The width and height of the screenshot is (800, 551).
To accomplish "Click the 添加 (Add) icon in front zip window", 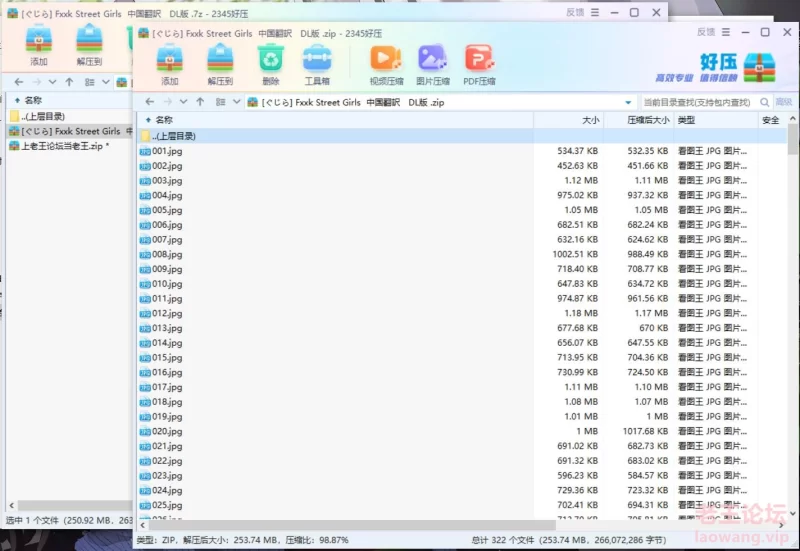I will pos(170,58).
